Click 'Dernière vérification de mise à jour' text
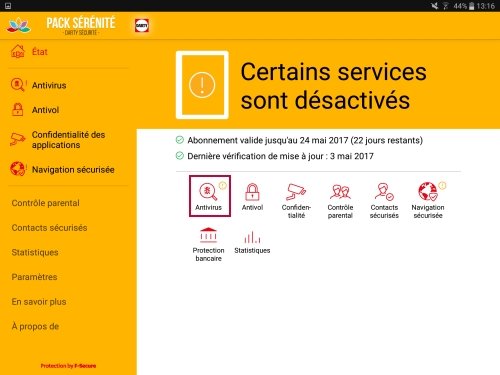 point(257,156)
